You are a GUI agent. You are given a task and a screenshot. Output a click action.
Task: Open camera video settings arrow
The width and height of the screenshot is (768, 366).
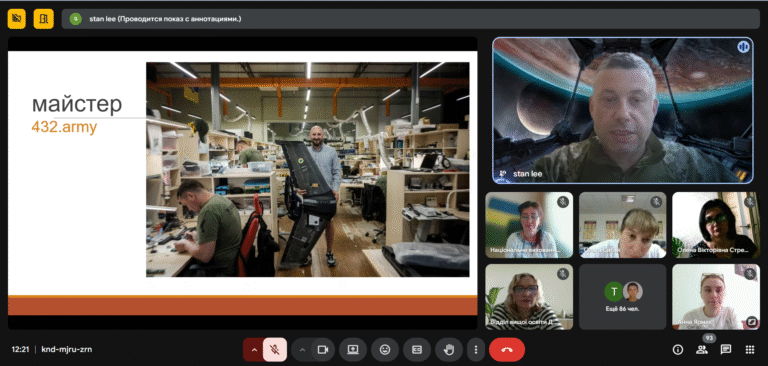pos(302,349)
